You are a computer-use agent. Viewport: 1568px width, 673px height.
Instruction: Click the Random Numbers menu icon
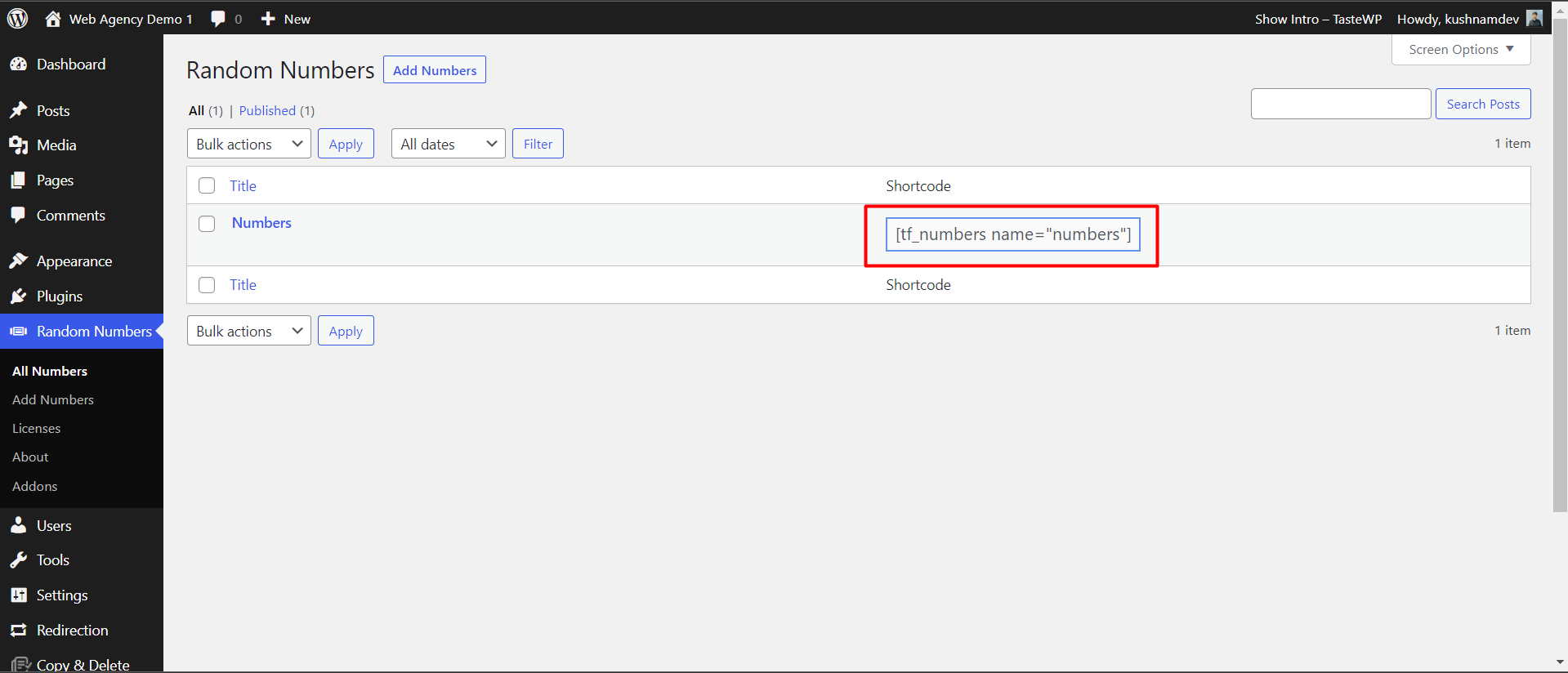coord(19,332)
